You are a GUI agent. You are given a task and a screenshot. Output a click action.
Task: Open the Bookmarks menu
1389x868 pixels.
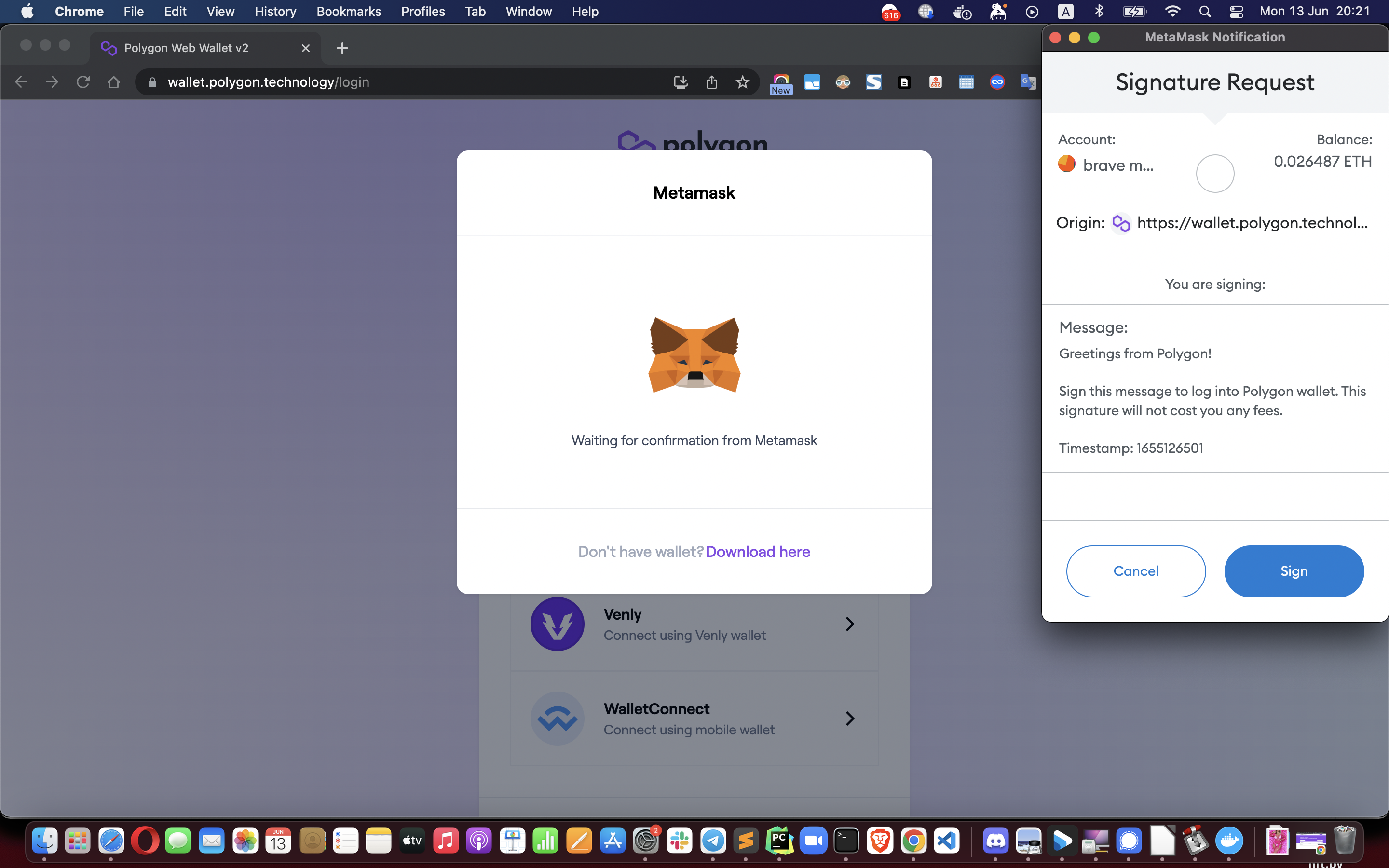click(348, 12)
